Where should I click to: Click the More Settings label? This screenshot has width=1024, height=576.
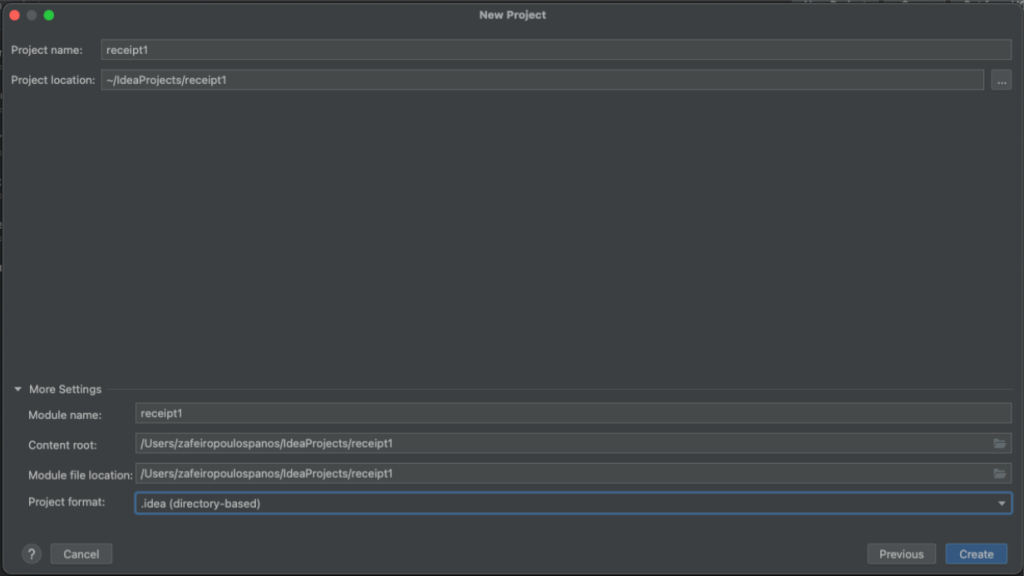[x=65, y=389]
